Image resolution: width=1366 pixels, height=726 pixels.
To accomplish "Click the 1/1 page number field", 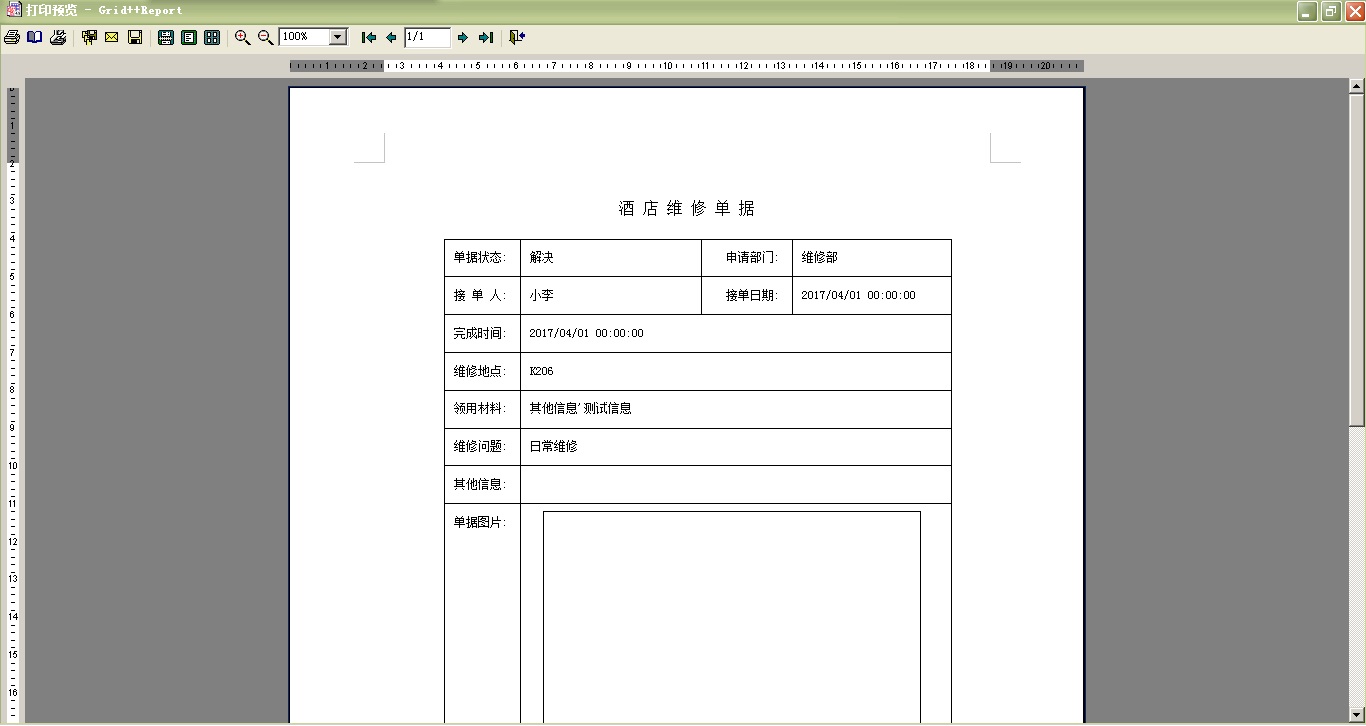I will pyautogui.click(x=427, y=37).
